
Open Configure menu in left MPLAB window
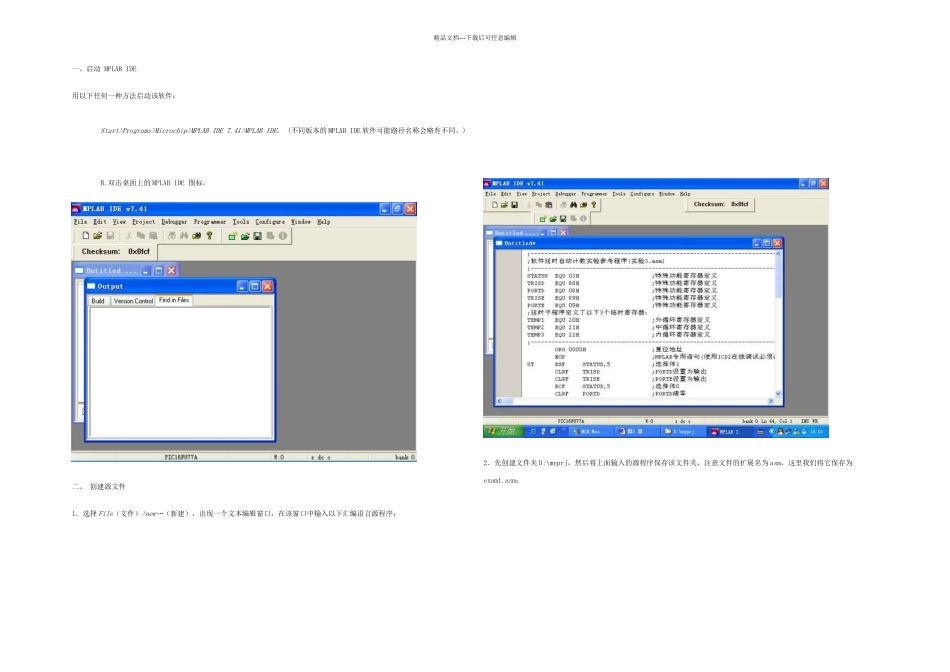point(270,222)
